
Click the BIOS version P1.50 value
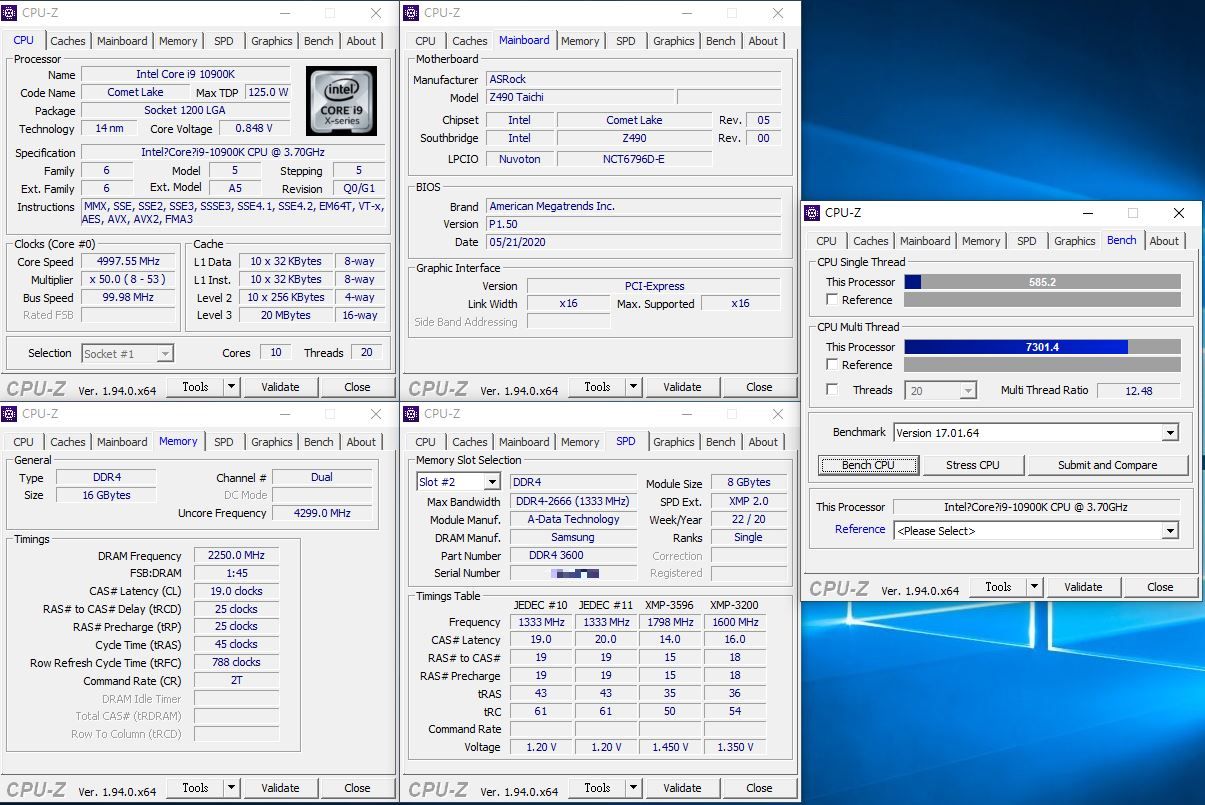(x=635, y=224)
